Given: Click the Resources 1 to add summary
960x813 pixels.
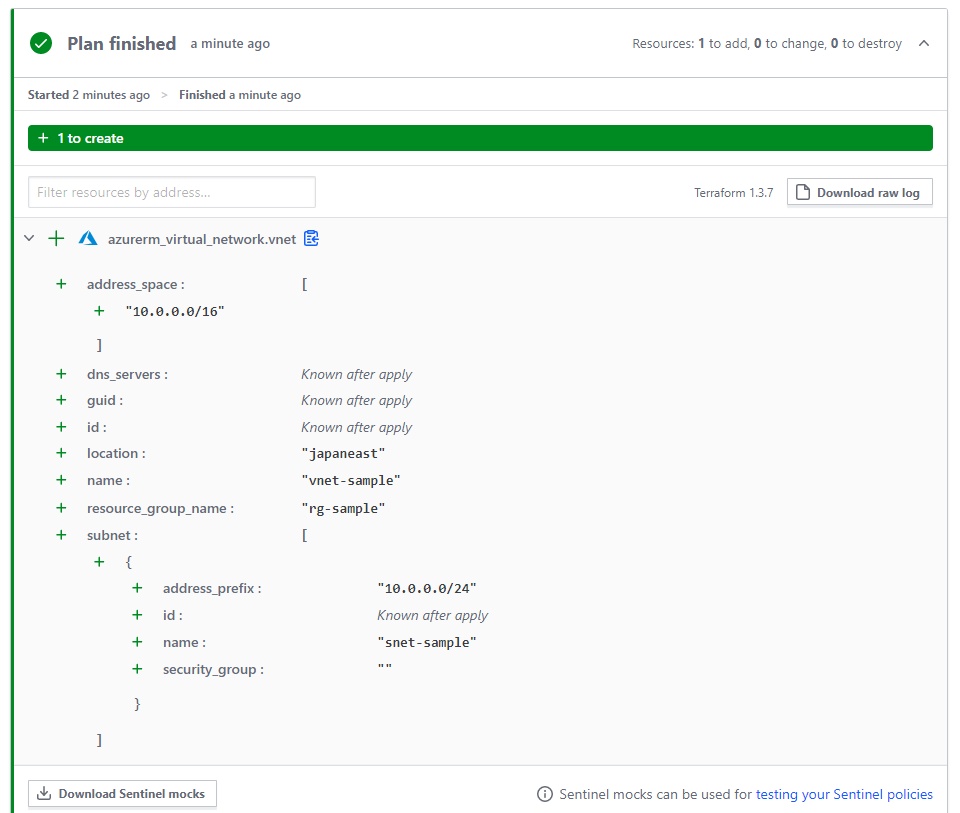Looking at the screenshot, I should pyautogui.click(x=767, y=43).
